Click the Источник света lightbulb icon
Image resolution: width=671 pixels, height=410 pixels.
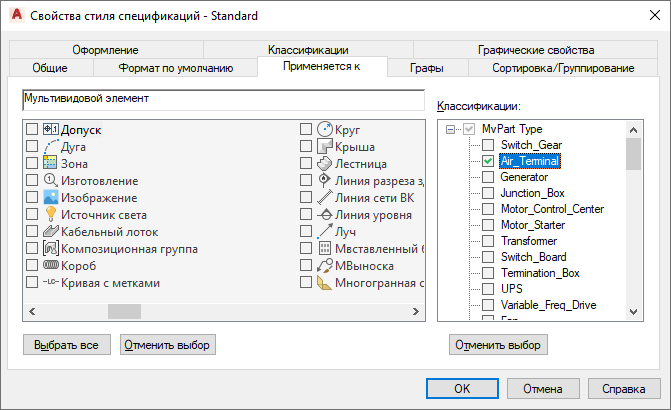(x=51, y=214)
